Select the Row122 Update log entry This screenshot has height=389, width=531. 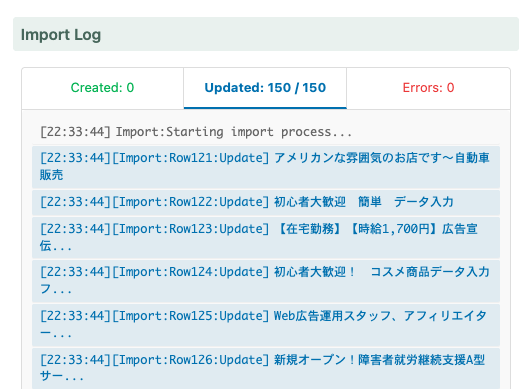pos(266,202)
